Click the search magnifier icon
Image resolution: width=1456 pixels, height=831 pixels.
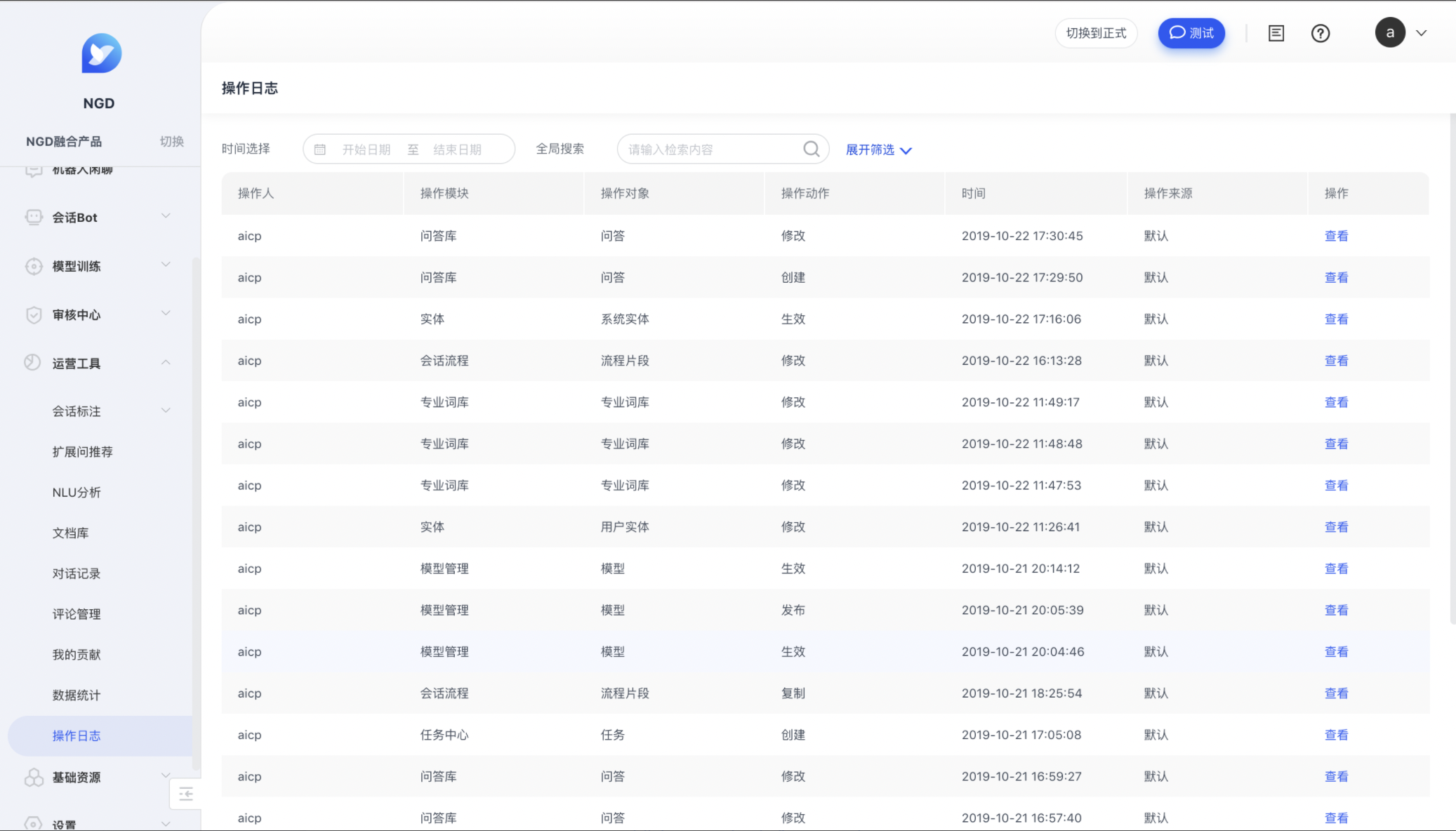coord(811,149)
